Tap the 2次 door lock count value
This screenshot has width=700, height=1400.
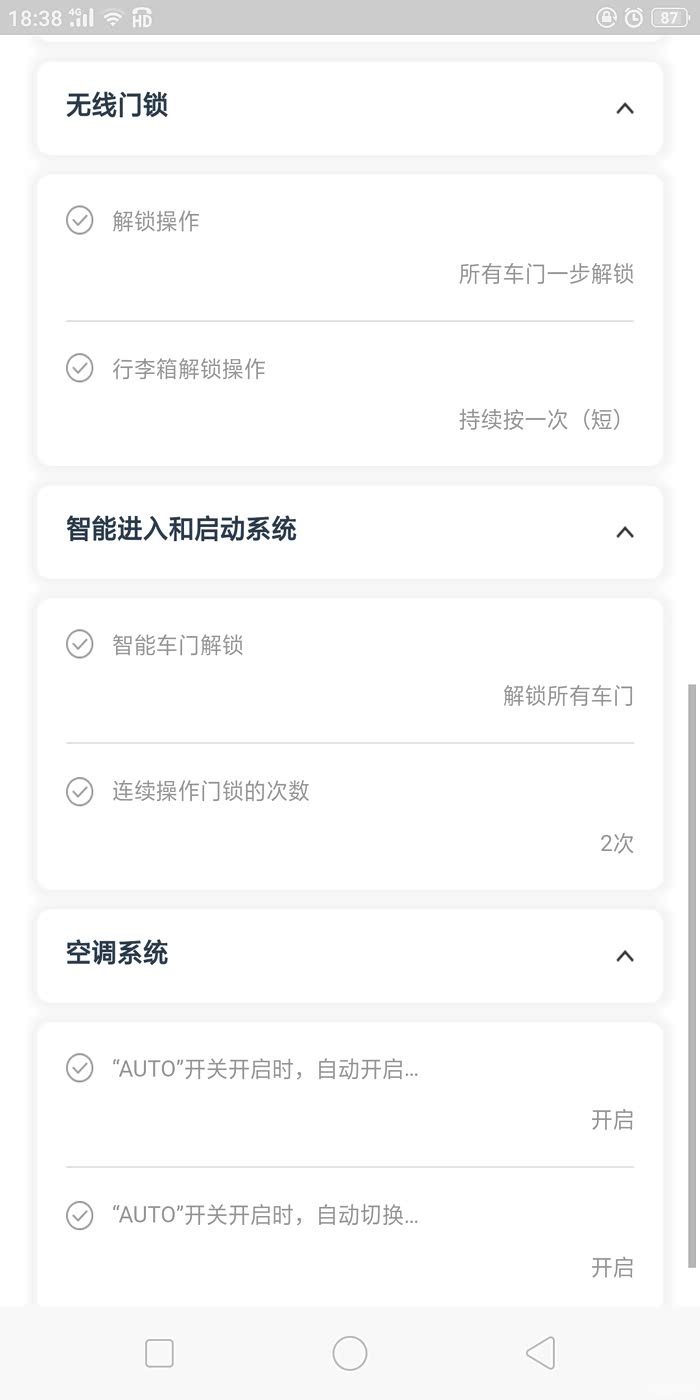point(617,843)
